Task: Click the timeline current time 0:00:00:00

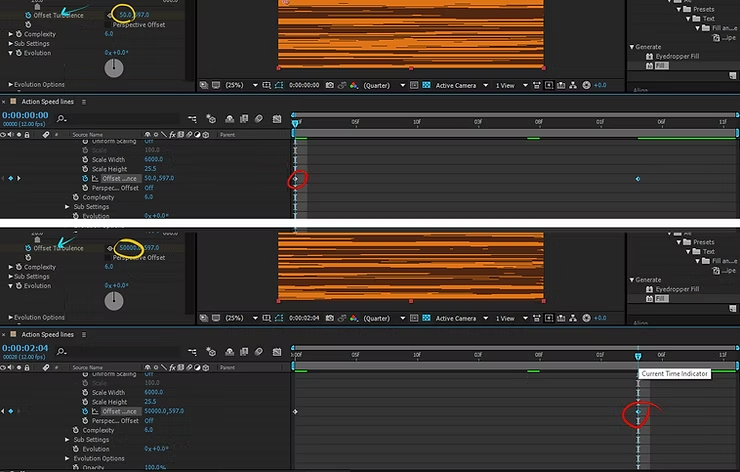Action: [25, 115]
